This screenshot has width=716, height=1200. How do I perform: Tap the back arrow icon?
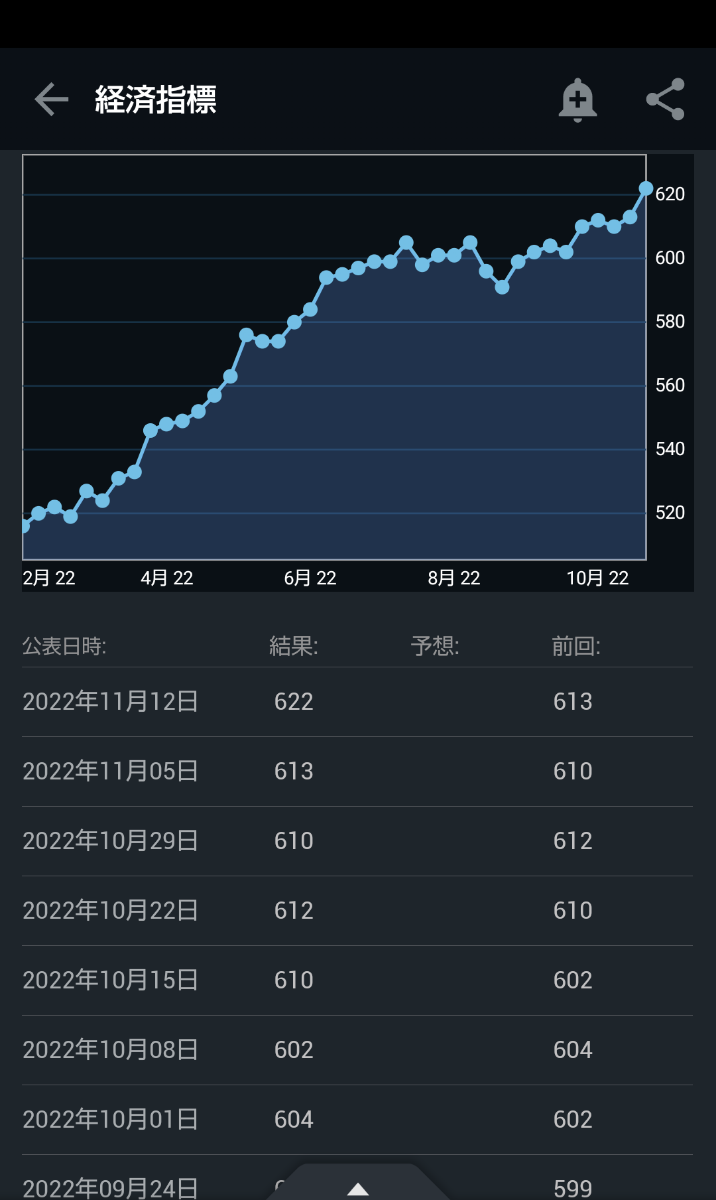[51, 100]
